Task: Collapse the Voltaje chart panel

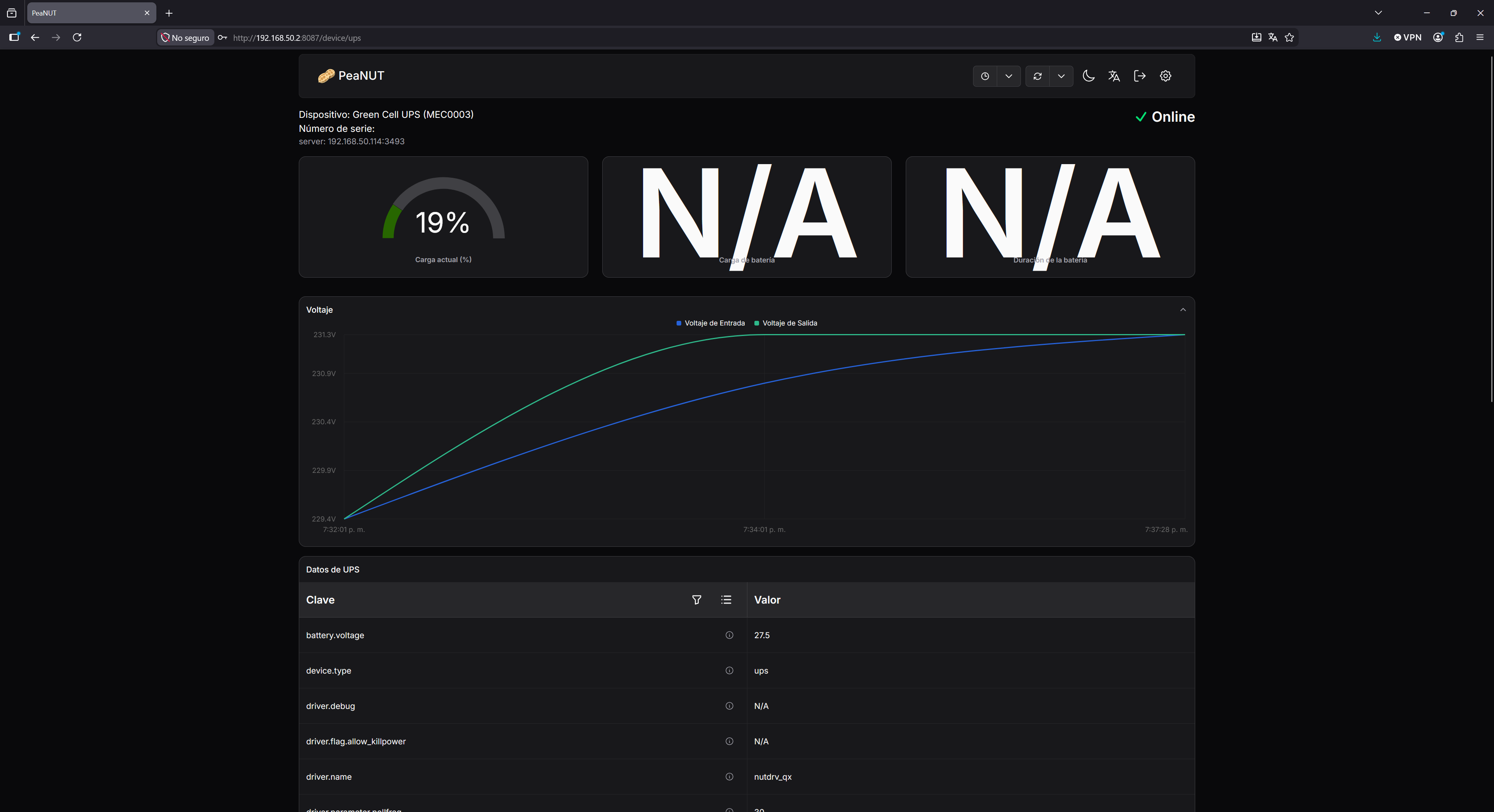Action: 1183,310
